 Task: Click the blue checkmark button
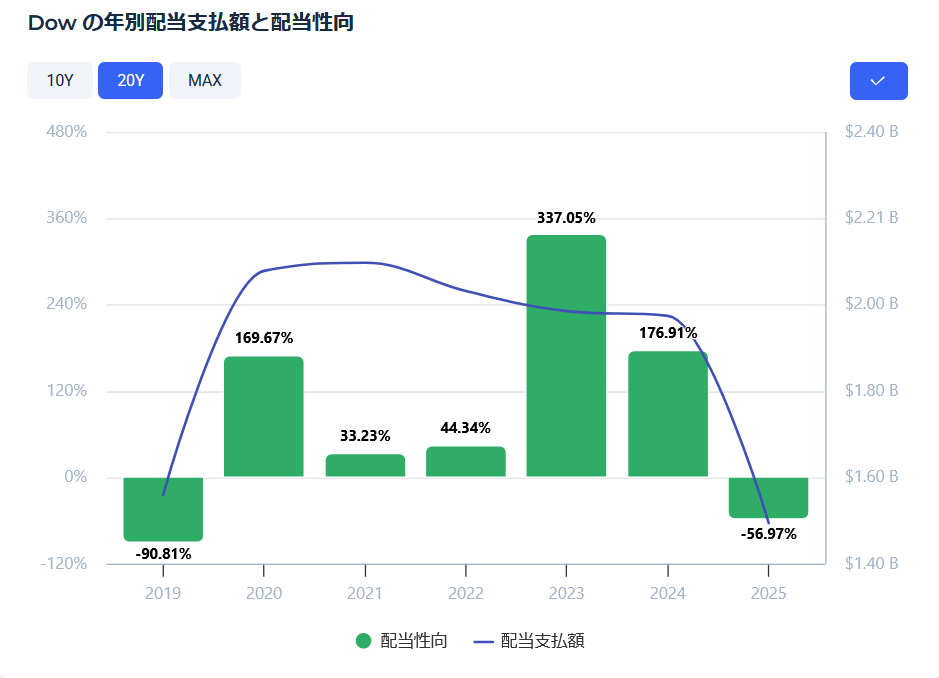[x=879, y=81]
